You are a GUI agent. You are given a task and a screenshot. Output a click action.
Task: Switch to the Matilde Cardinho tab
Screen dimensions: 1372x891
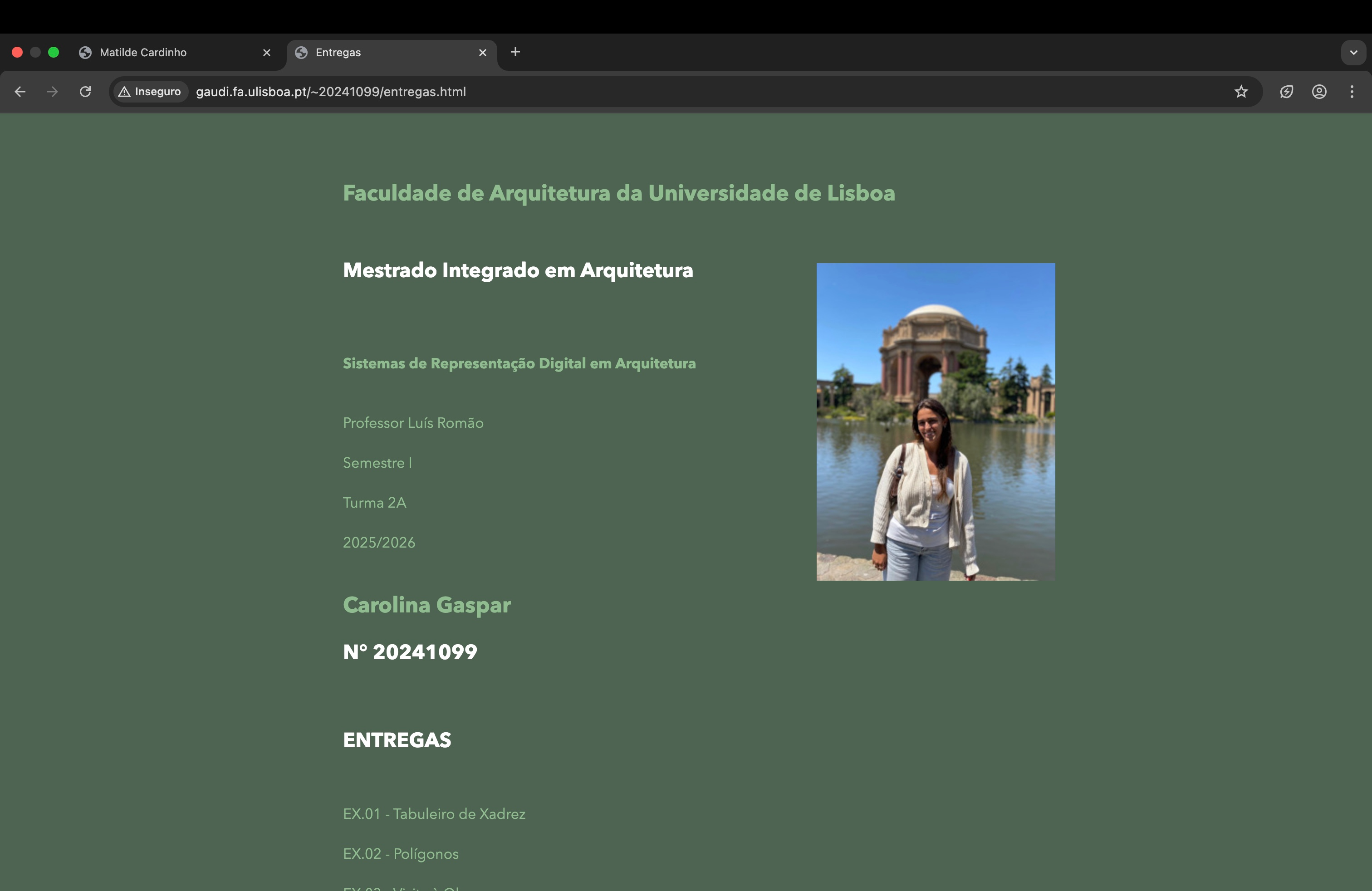(x=143, y=53)
